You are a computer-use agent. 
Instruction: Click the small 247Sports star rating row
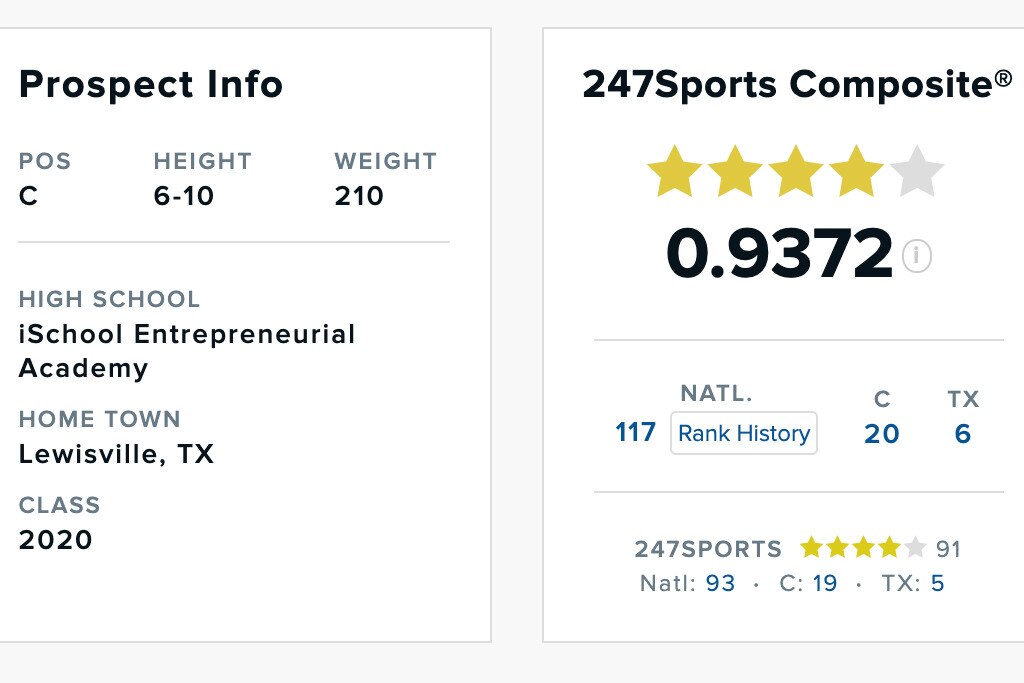(863, 548)
